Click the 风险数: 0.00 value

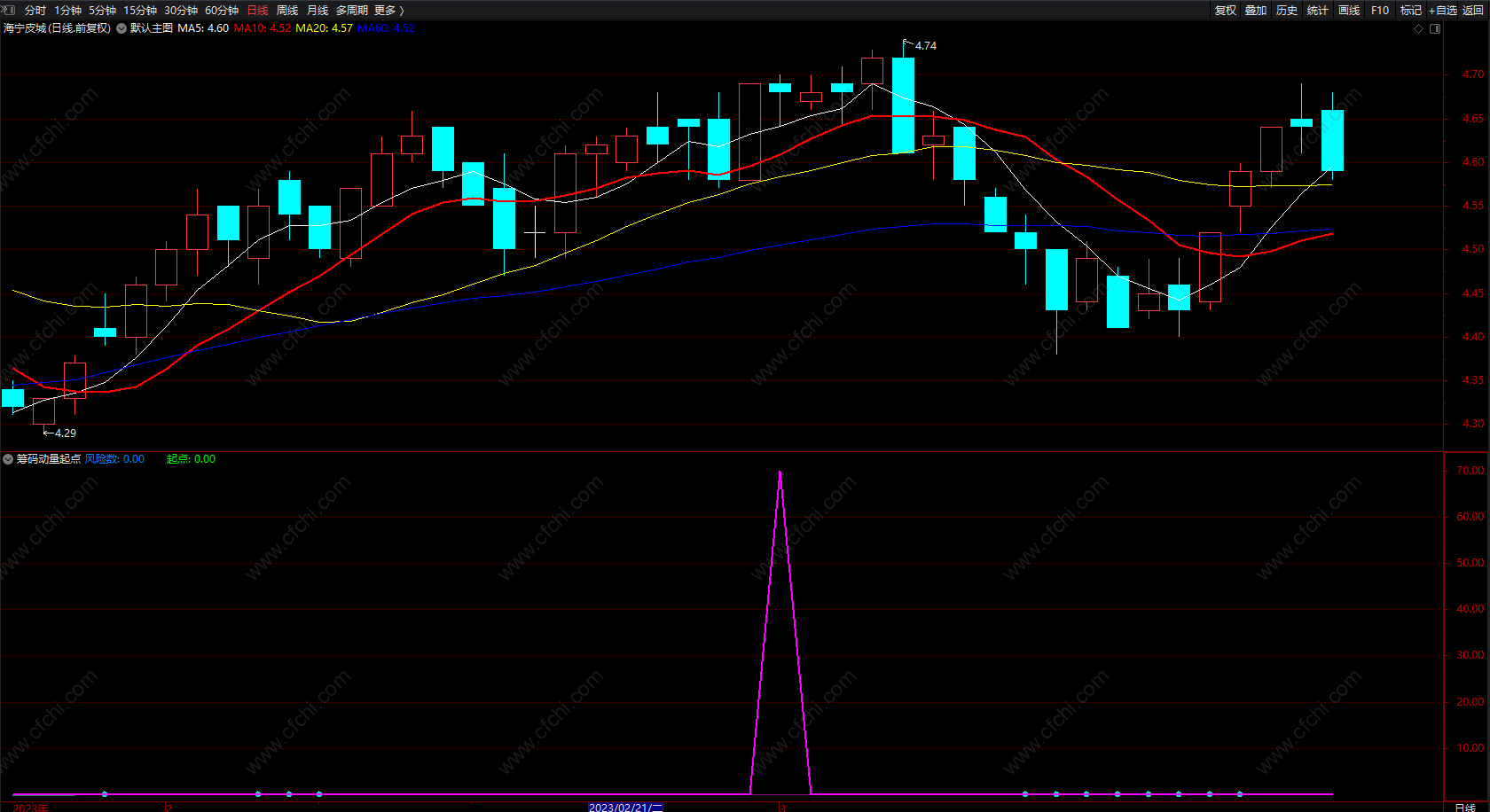[114, 459]
